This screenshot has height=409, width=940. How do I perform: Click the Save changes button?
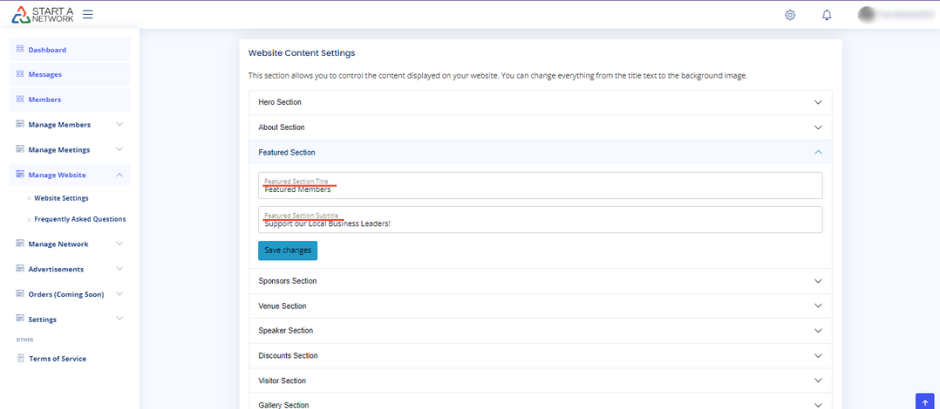click(x=287, y=250)
